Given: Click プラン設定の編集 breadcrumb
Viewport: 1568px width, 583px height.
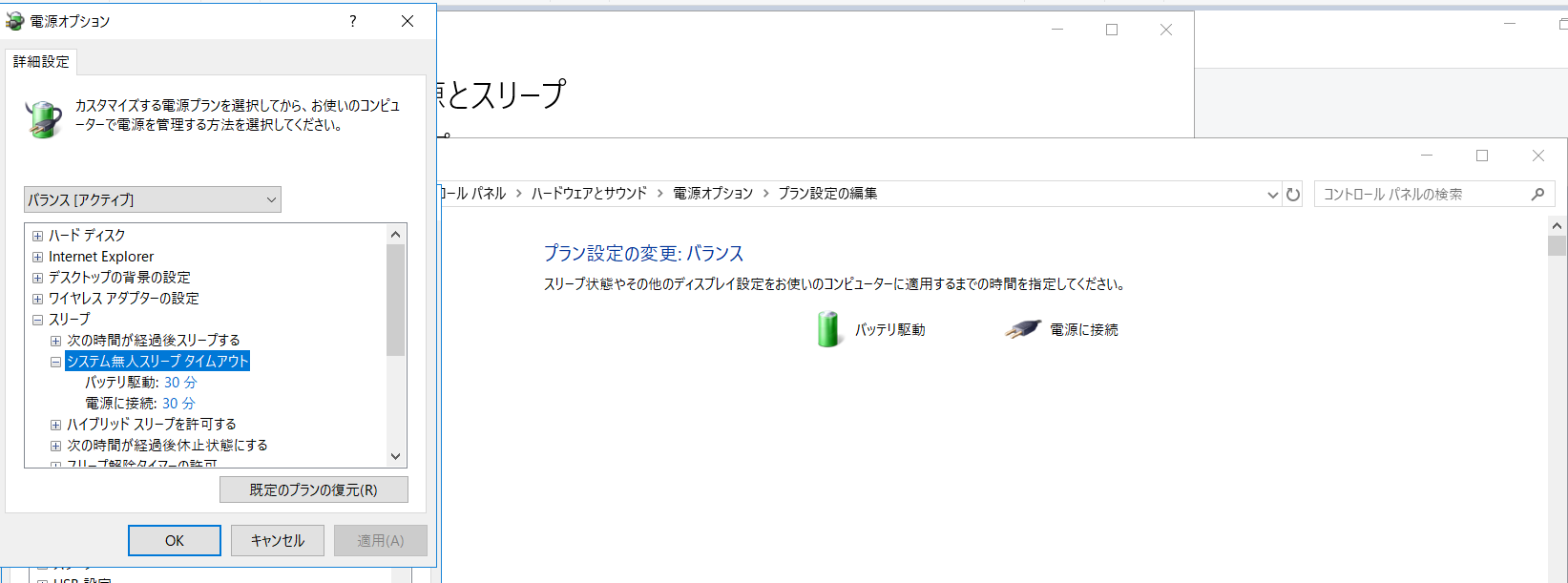Looking at the screenshot, I should click(827, 194).
